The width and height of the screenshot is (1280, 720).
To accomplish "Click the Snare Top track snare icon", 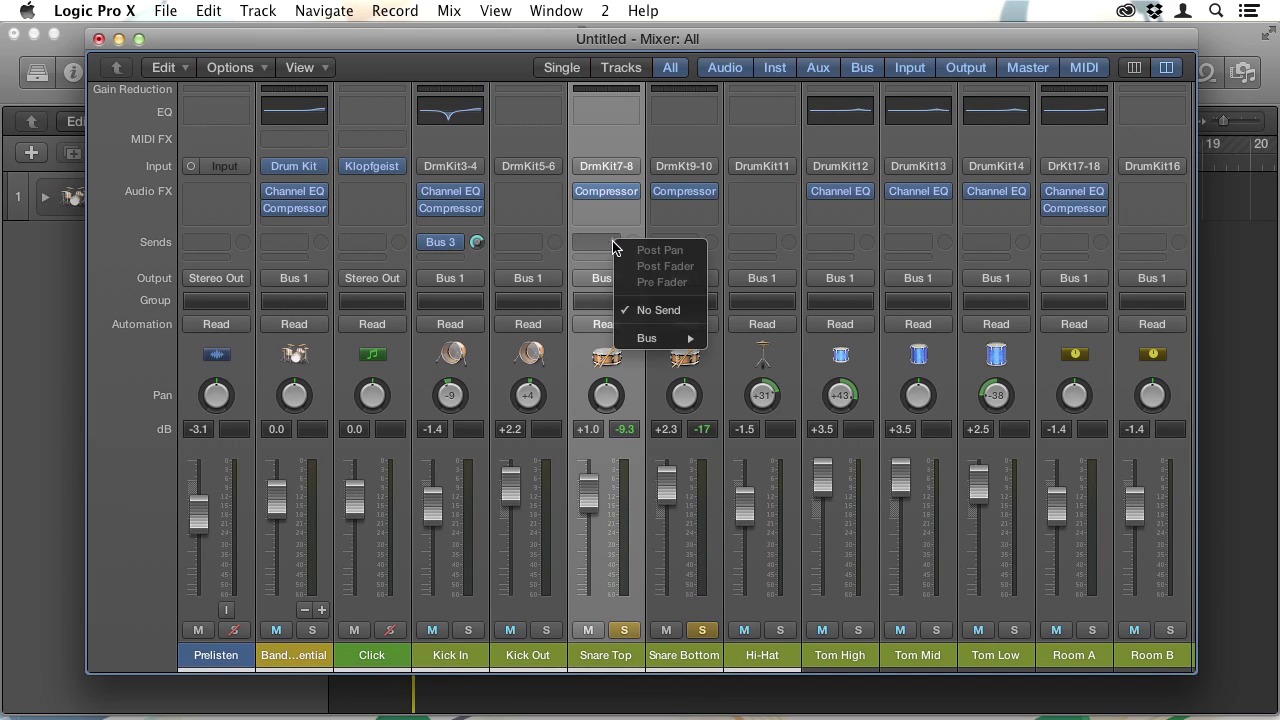I will click(x=606, y=357).
